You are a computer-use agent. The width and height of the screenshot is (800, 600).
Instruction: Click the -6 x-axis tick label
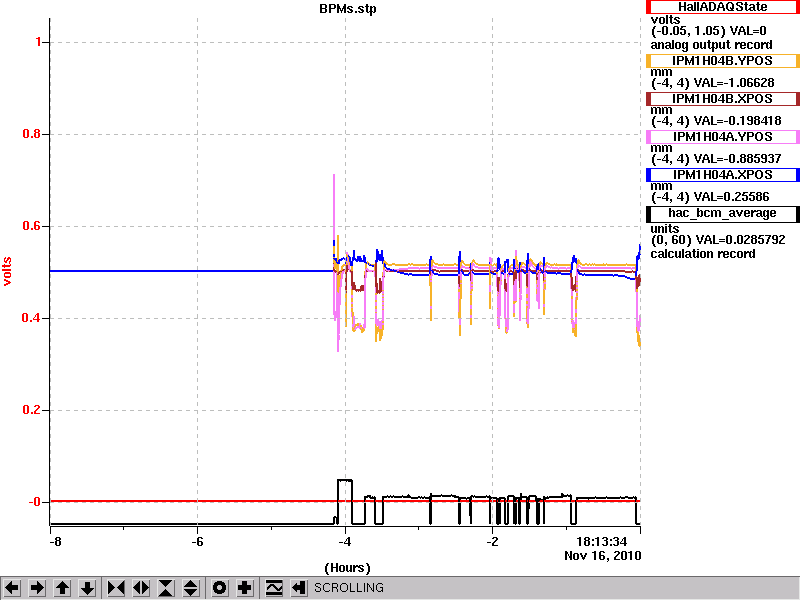point(197,542)
